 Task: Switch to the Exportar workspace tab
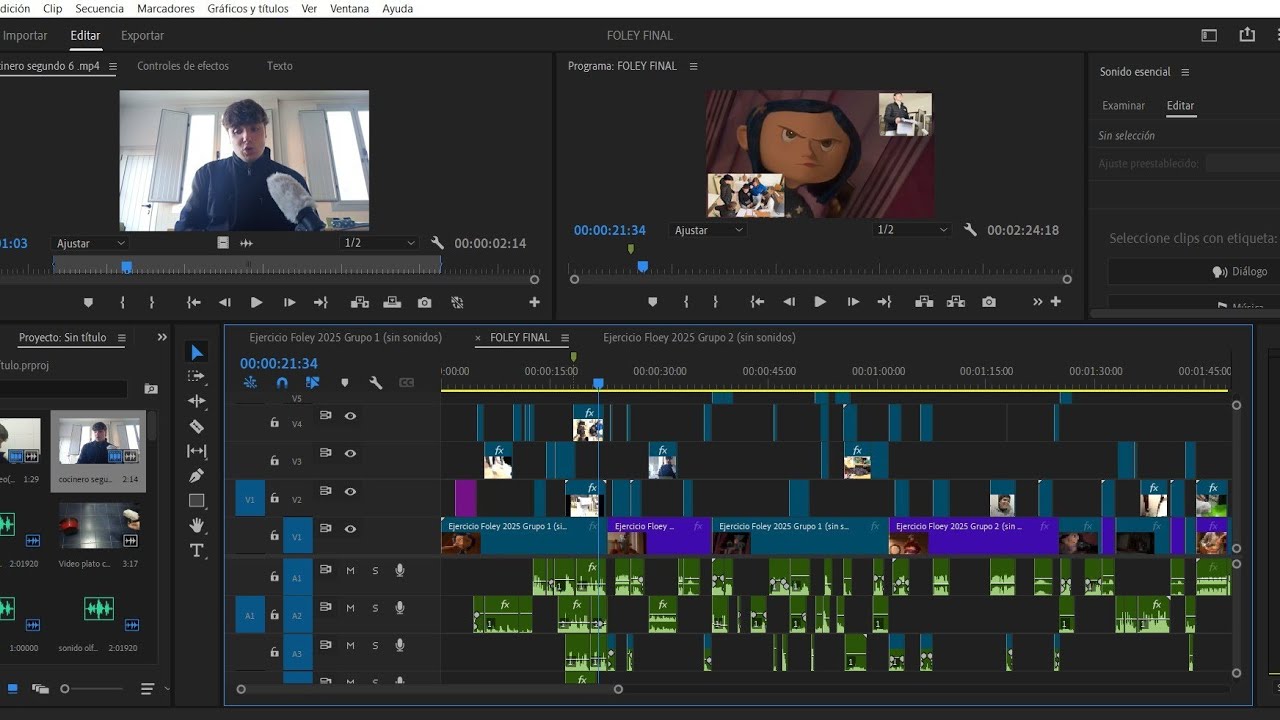[x=142, y=35]
